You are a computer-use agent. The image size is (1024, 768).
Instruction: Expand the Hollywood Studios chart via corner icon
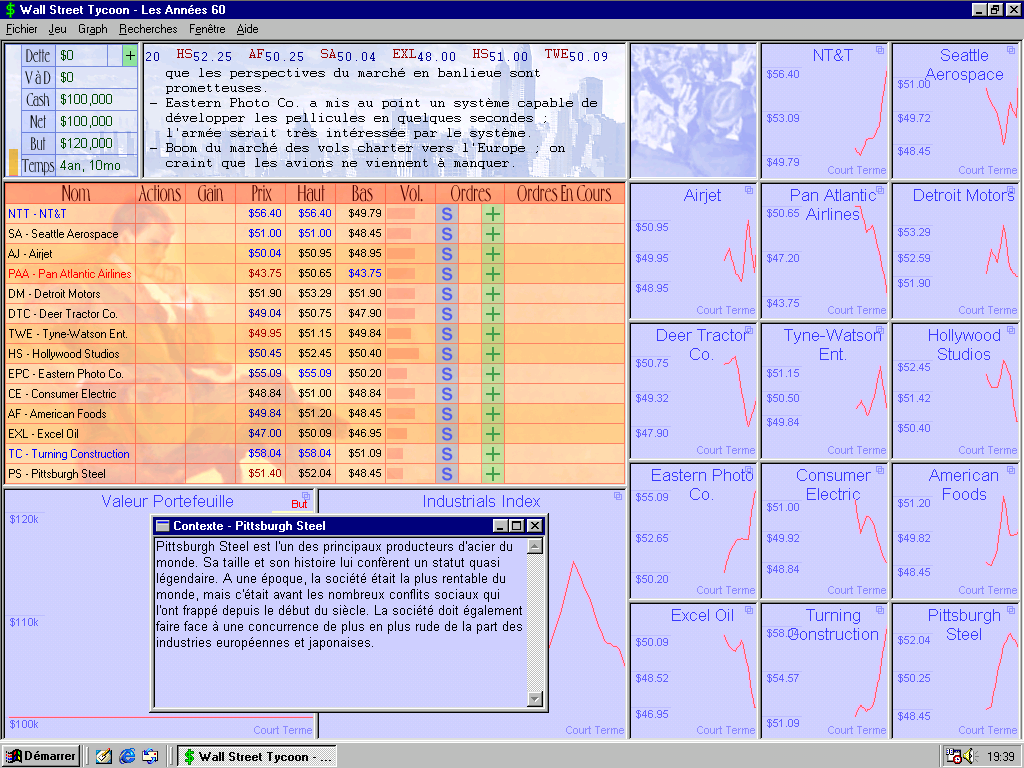point(1011,330)
